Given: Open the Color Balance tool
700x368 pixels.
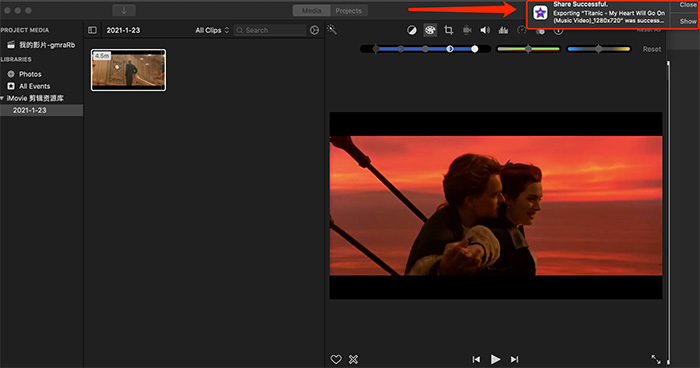Looking at the screenshot, I should coord(412,30).
